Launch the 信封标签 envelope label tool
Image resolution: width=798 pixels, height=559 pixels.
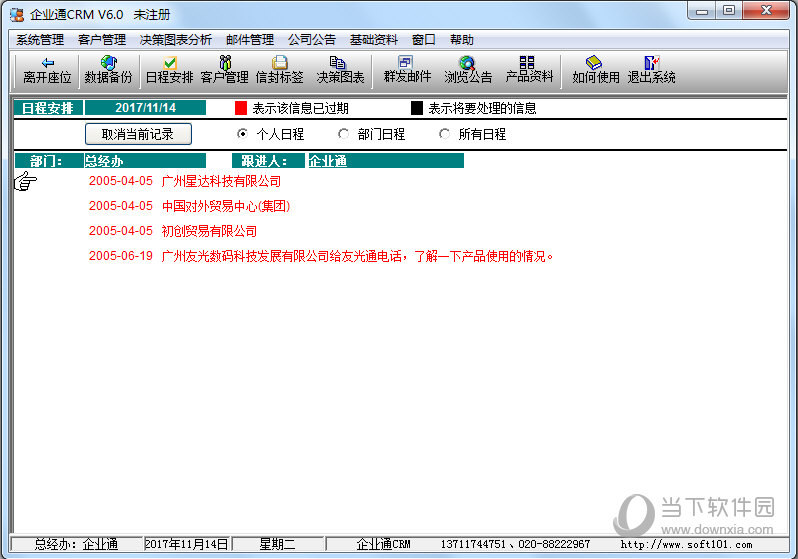pos(279,70)
